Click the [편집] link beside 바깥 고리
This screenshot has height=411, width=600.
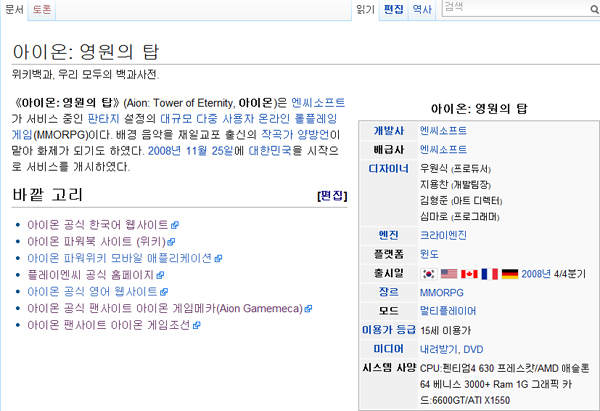[332, 196]
